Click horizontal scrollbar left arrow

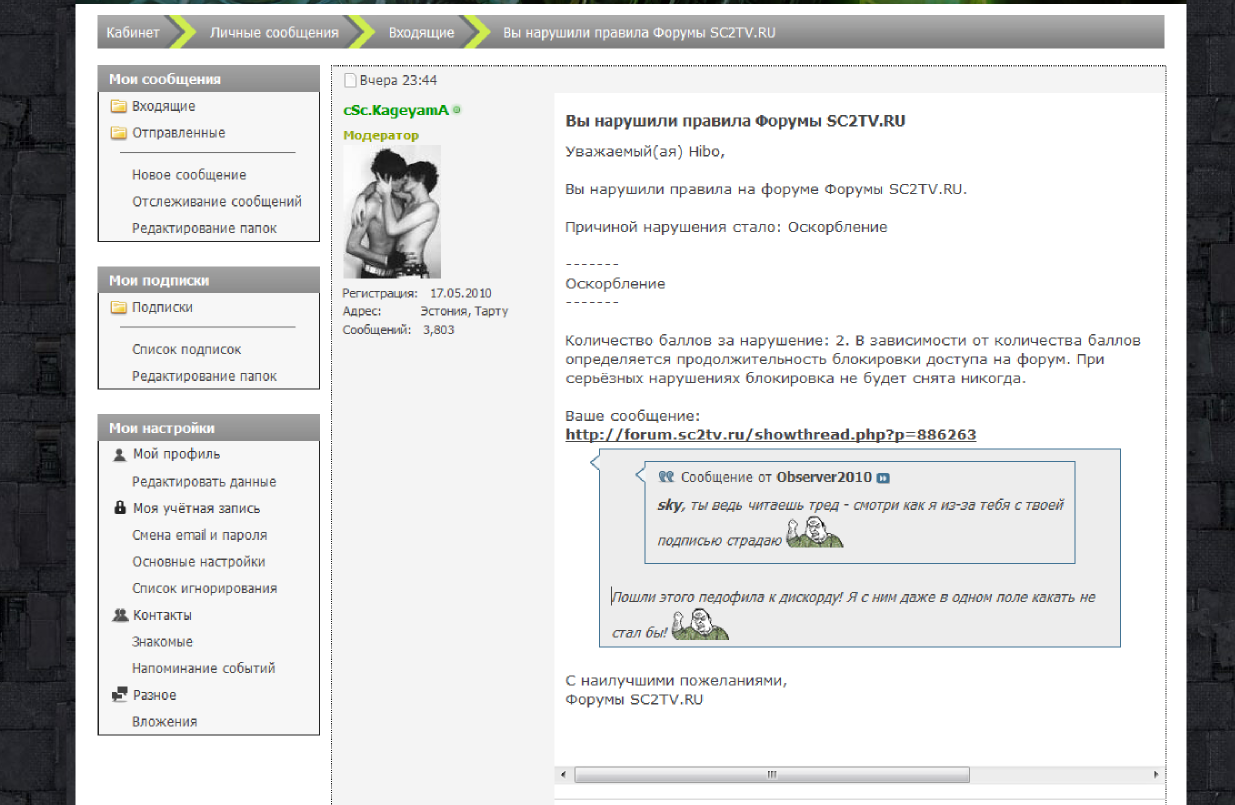[562, 775]
